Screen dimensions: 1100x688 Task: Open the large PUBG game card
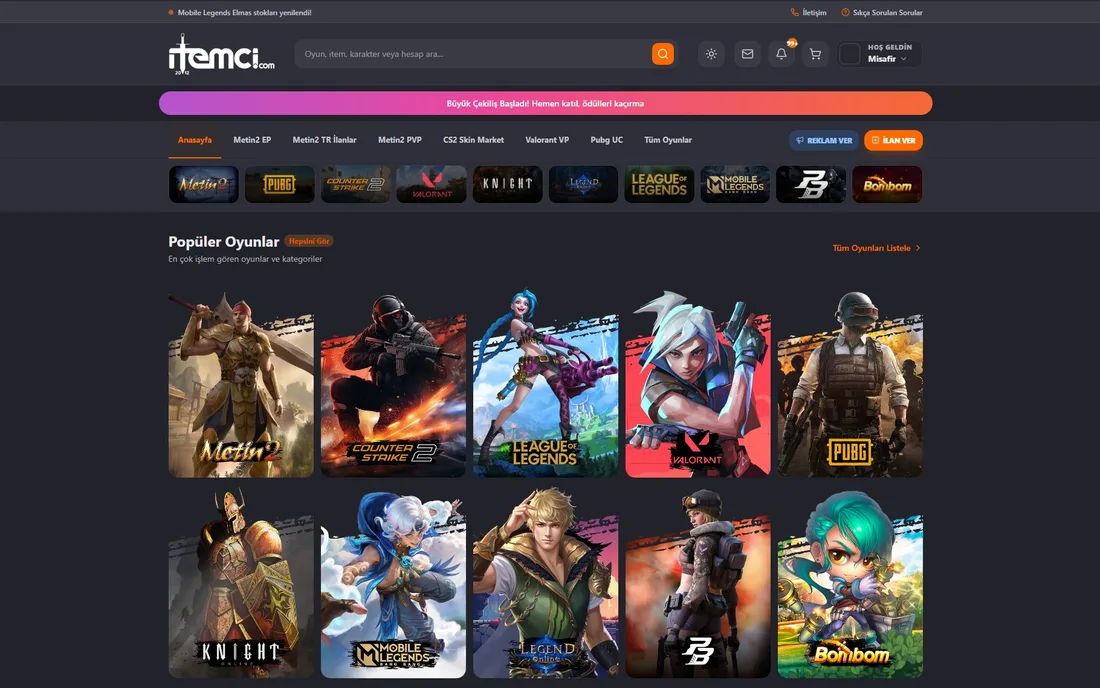[x=850, y=384]
